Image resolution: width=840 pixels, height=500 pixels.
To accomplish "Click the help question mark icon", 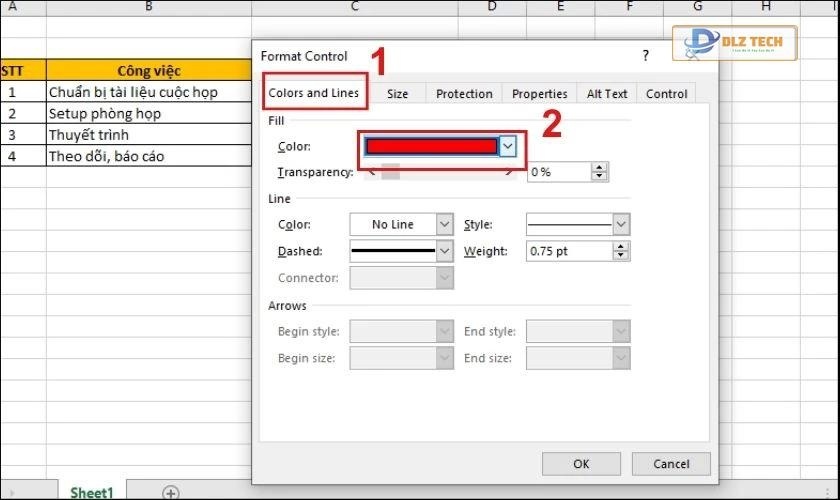I will point(645,56).
